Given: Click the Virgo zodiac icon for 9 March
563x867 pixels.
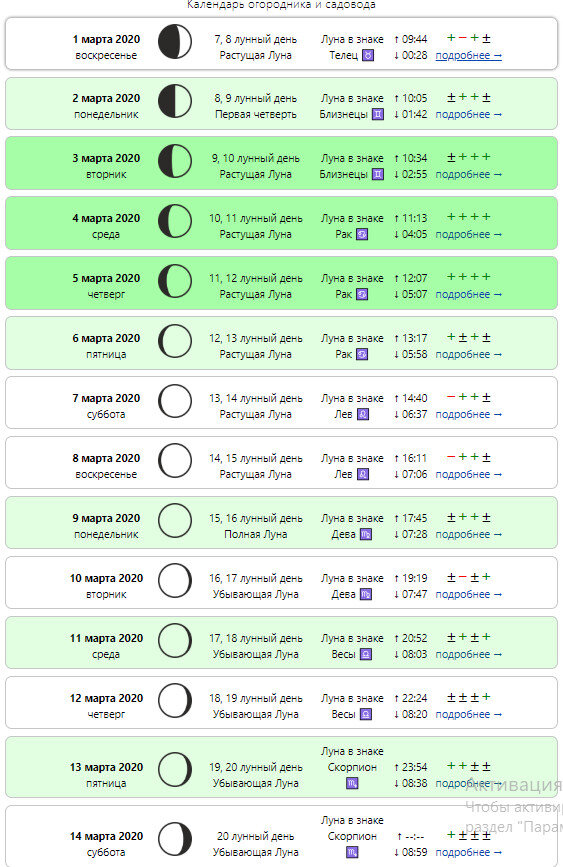Looking at the screenshot, I should [366, 534].
